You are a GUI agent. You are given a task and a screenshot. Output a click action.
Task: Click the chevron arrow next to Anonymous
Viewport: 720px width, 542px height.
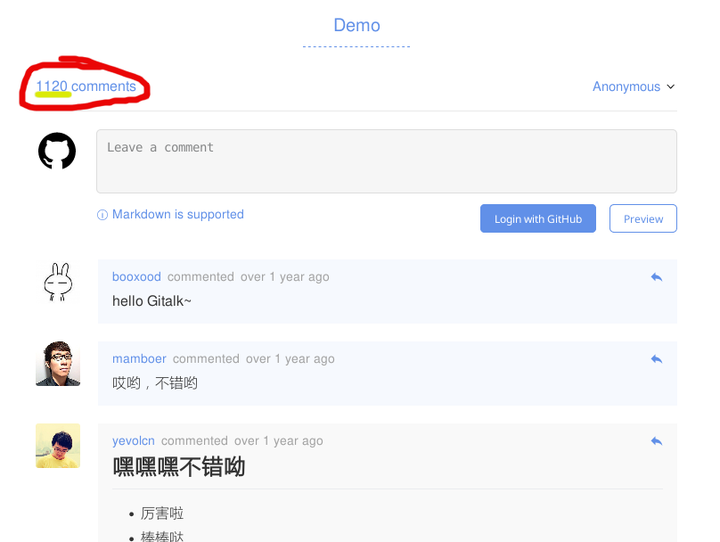tap(671, 87)
